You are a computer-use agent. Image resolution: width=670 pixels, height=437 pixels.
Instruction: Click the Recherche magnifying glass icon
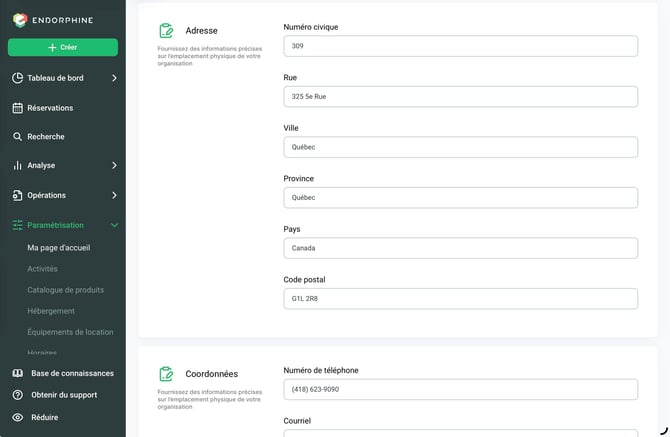point(17,137)
